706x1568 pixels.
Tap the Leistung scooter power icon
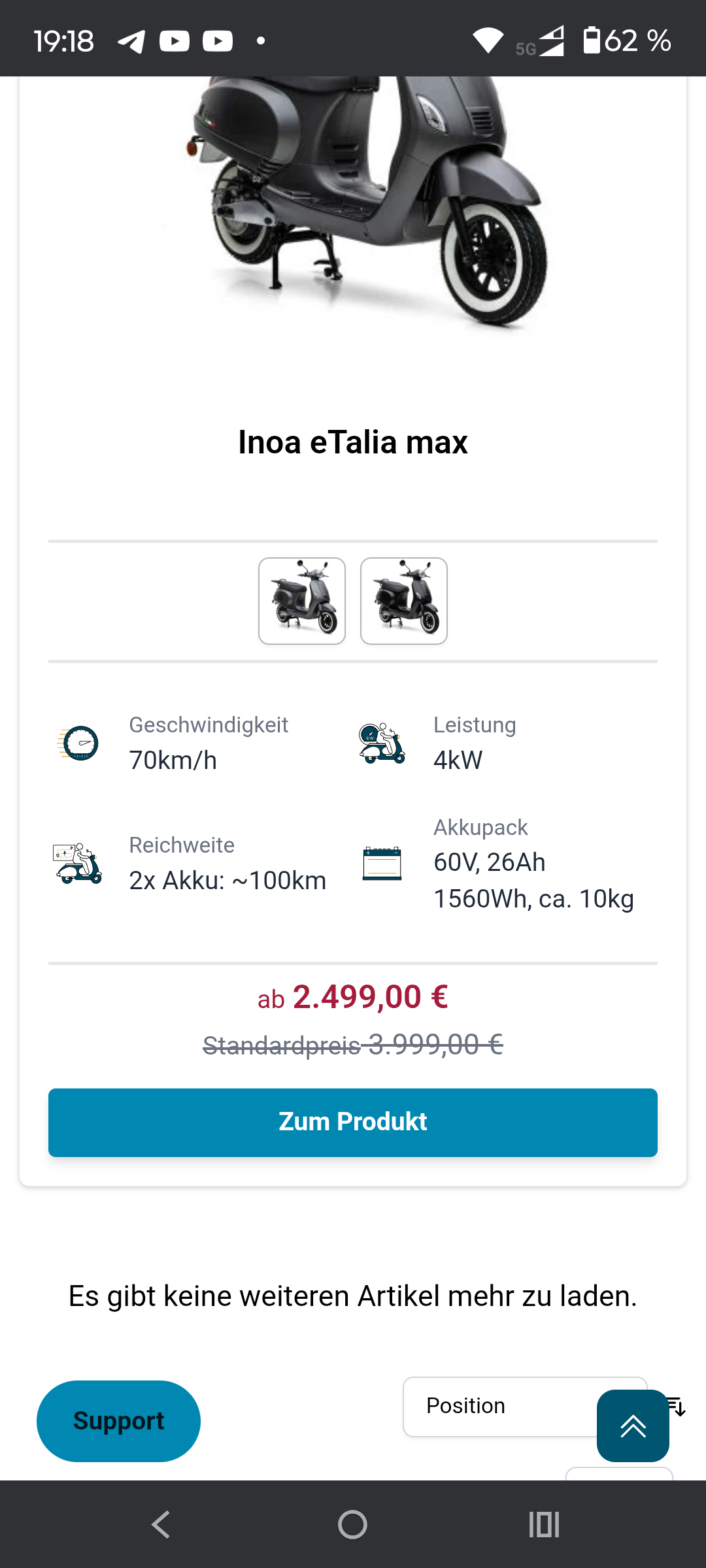[382, 743]
